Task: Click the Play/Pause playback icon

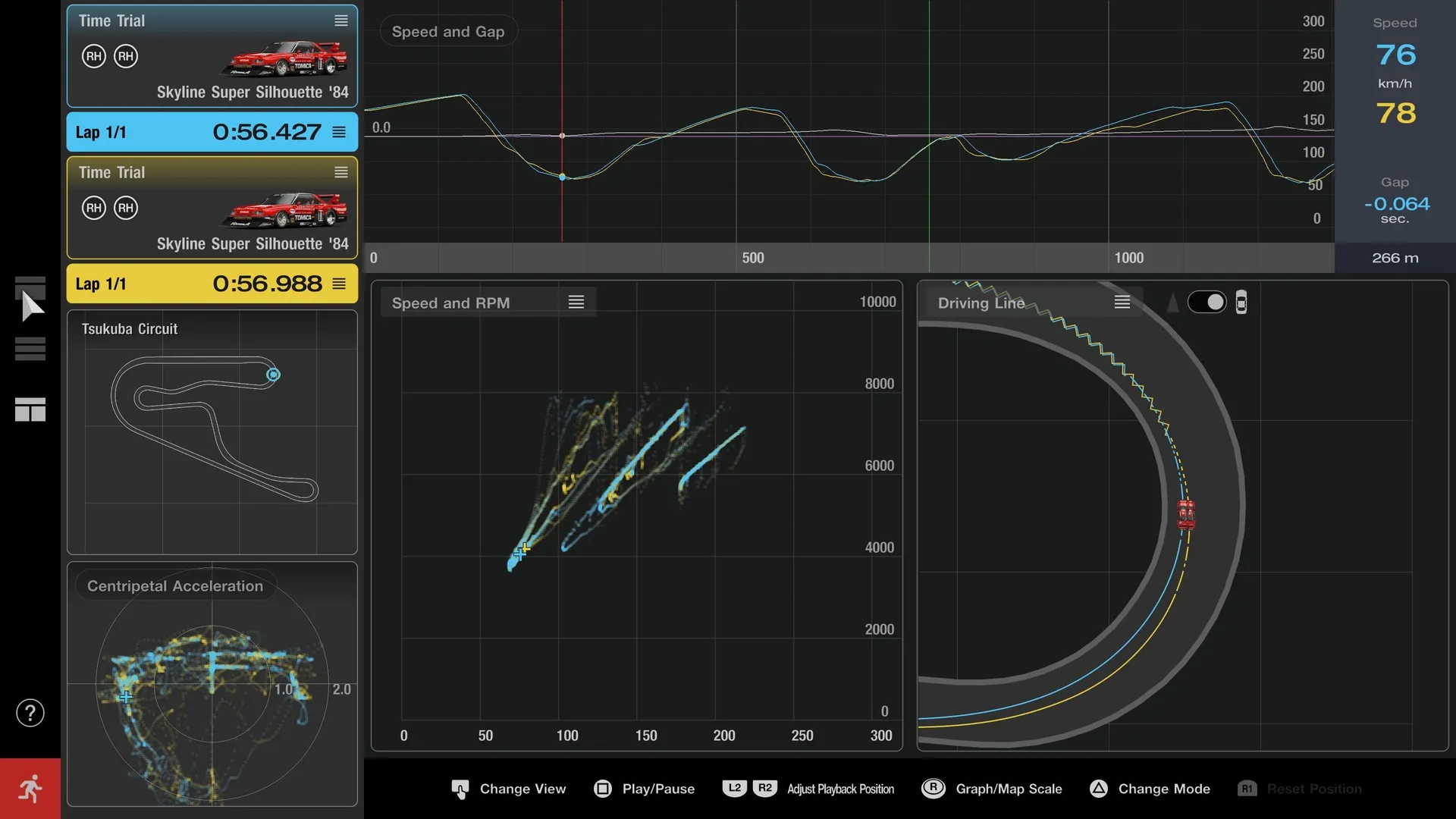Action: pos(603,789)
